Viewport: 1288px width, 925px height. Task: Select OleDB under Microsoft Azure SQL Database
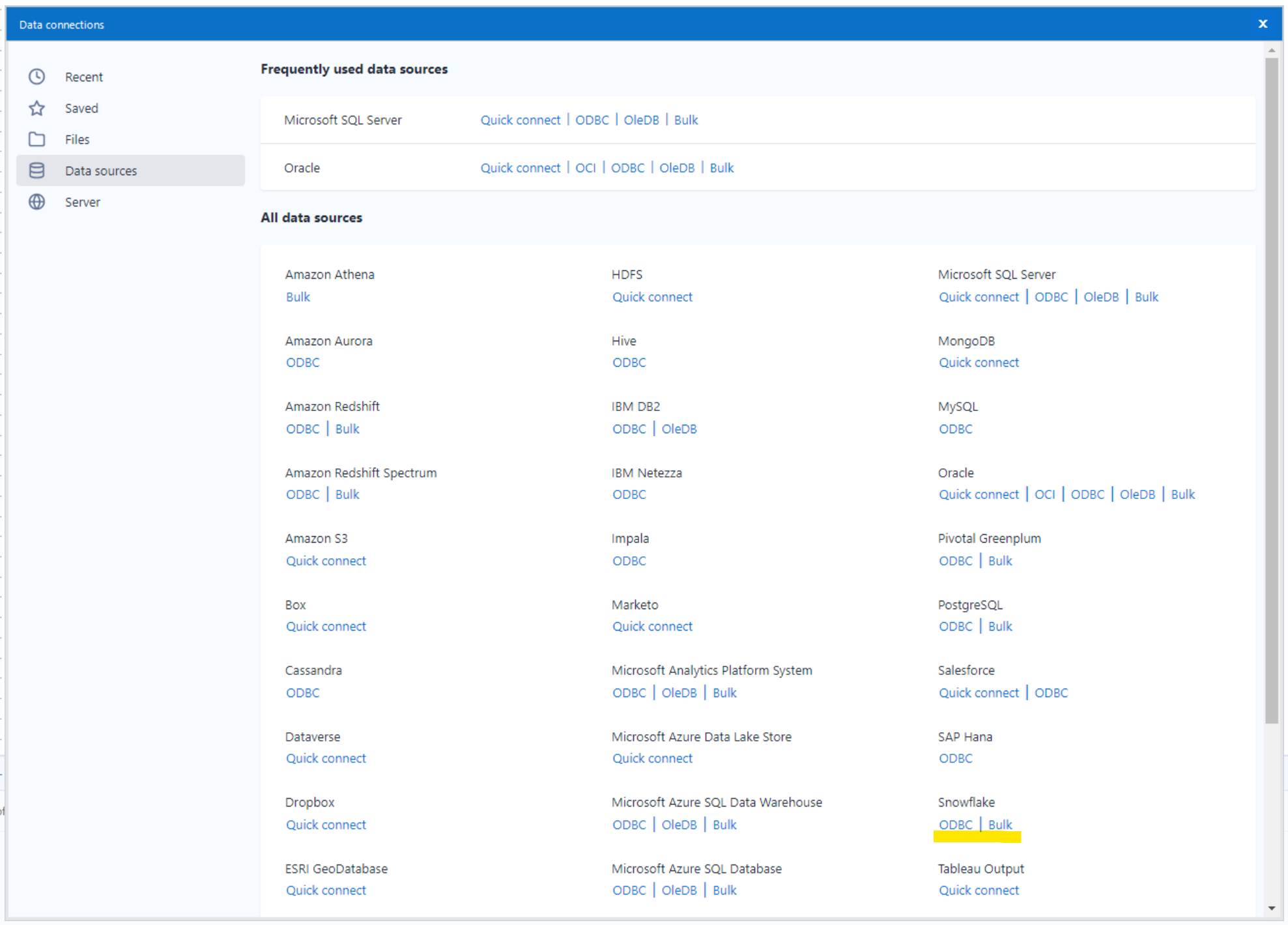[680, 890]
